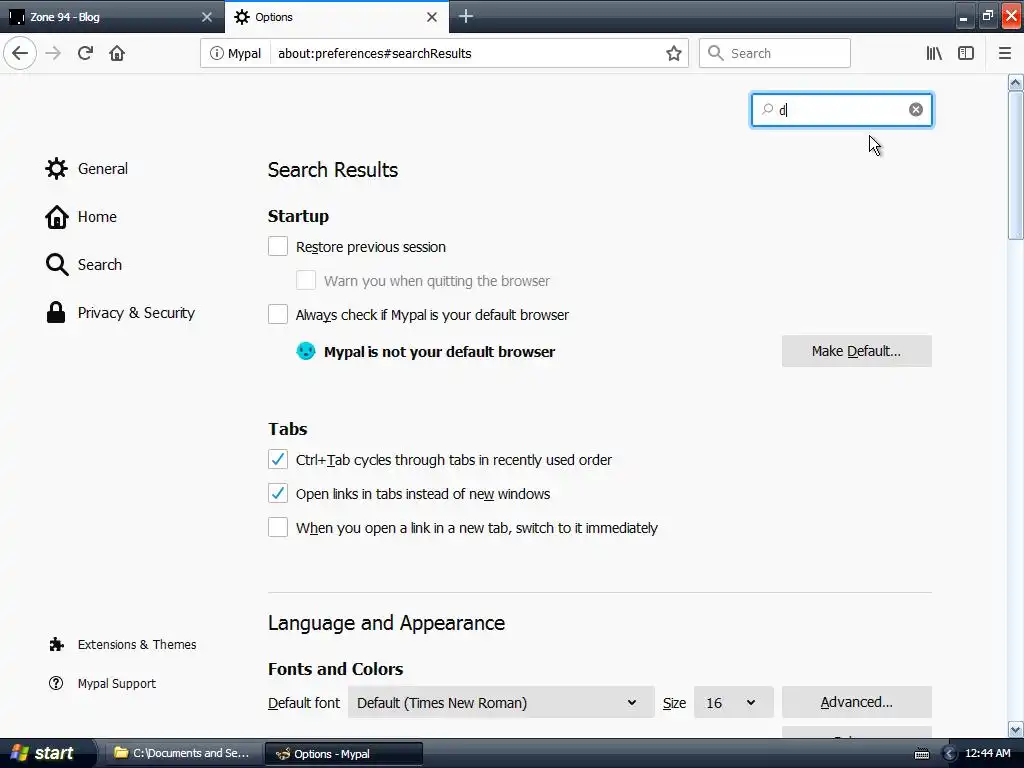1024x768 pixels.
Task: Enable Restore previous session
Action: point(278,247)
